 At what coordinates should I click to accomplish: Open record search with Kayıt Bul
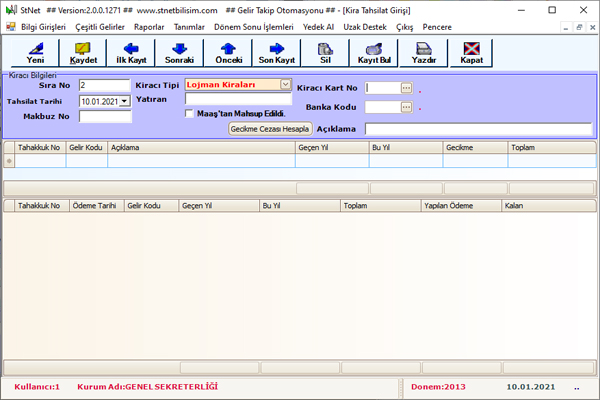pyautogui.click(x=374, y=52)
